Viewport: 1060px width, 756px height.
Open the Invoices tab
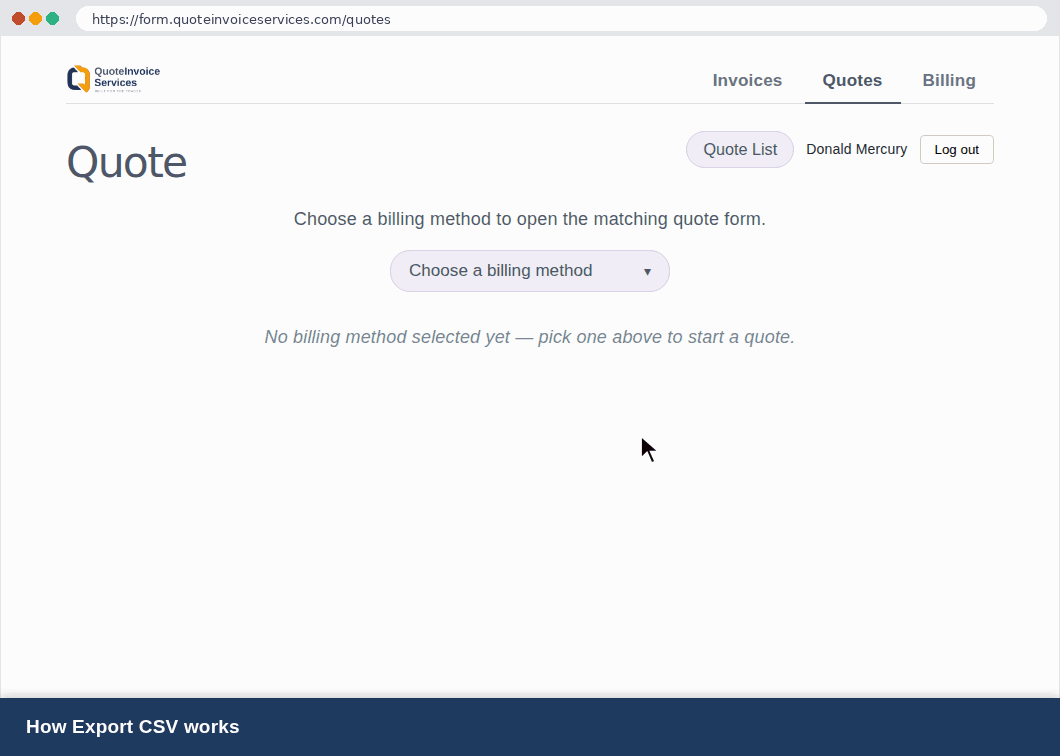coord(747,80)
